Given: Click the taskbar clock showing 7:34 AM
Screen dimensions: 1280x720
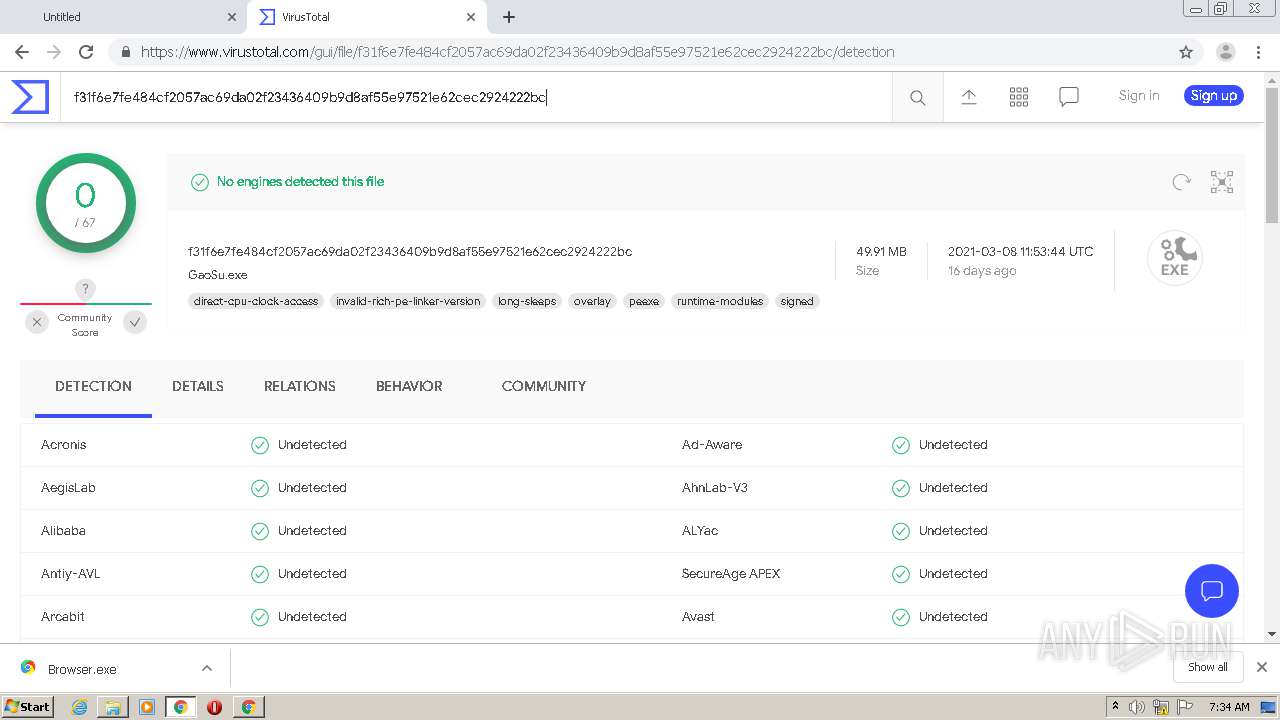Looking at the screenshot, I should [1229, 707].
